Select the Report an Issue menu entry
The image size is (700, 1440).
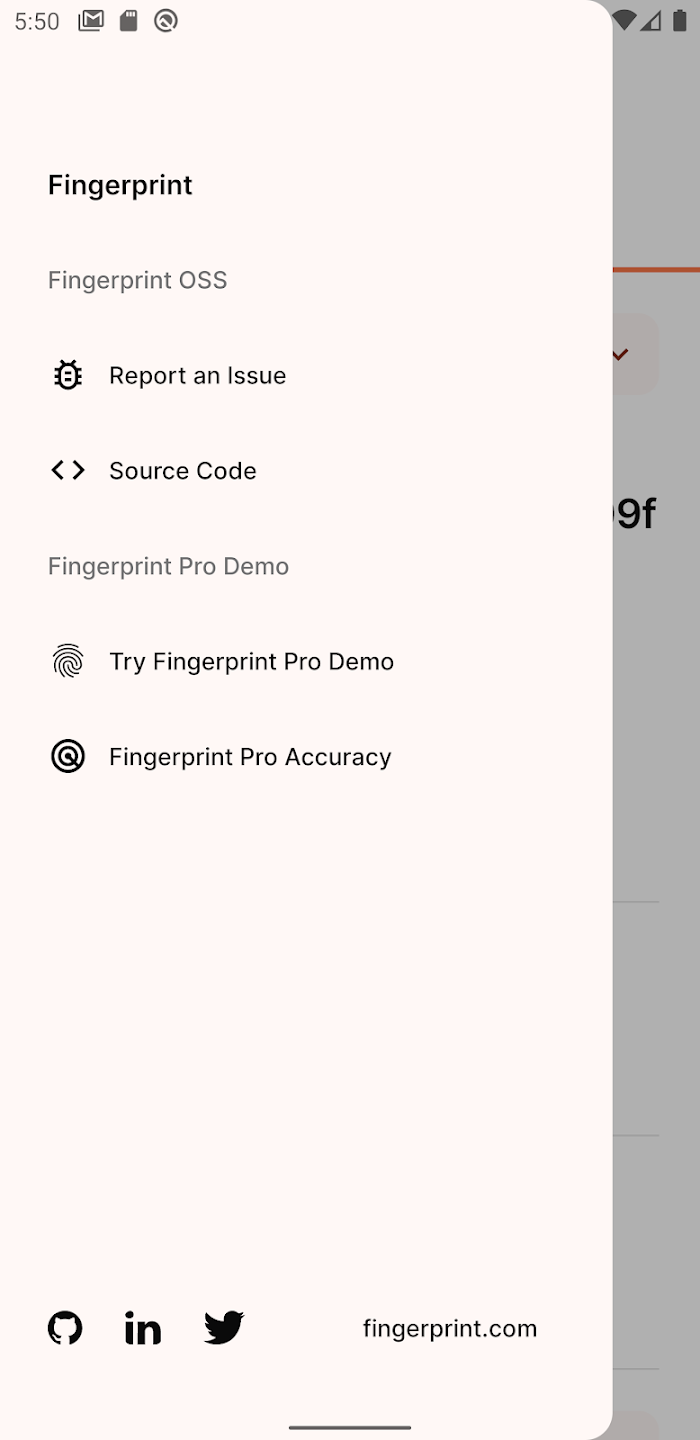pos(306,375)
